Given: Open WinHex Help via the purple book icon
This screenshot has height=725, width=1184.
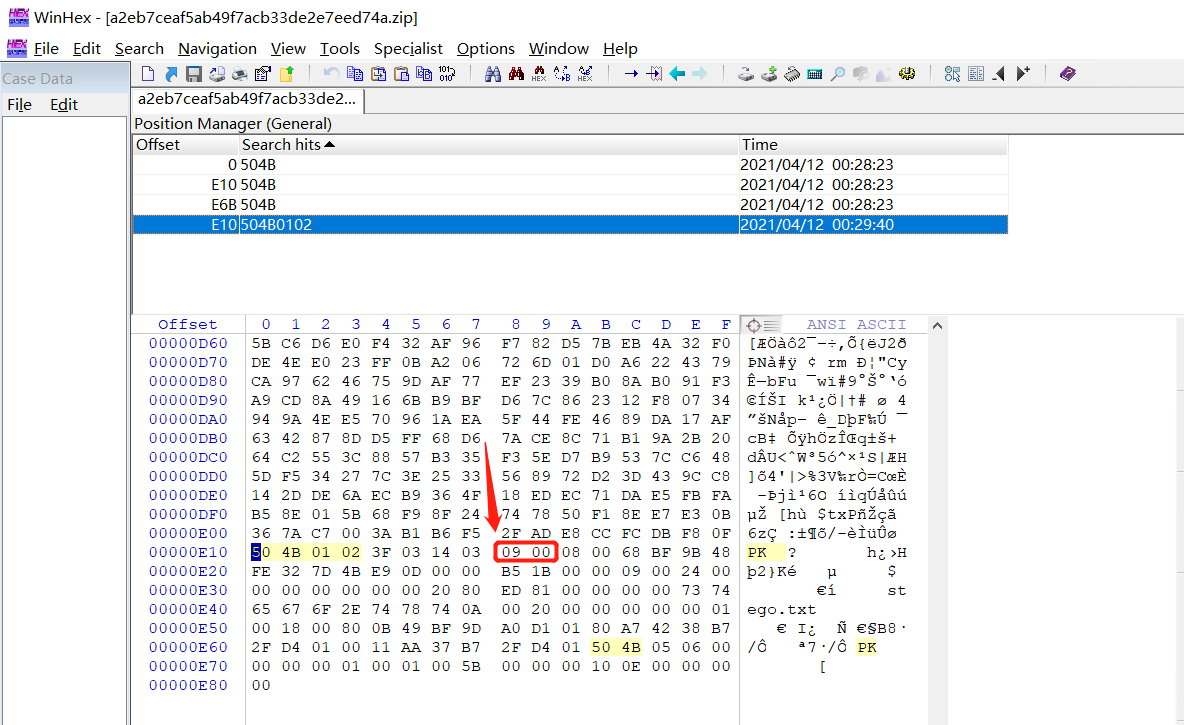Looking at the screenshot, I should pos(1068,73).
